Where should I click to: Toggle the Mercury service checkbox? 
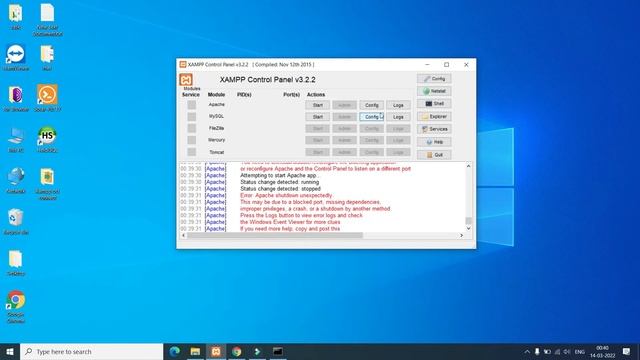click(191, 140)
